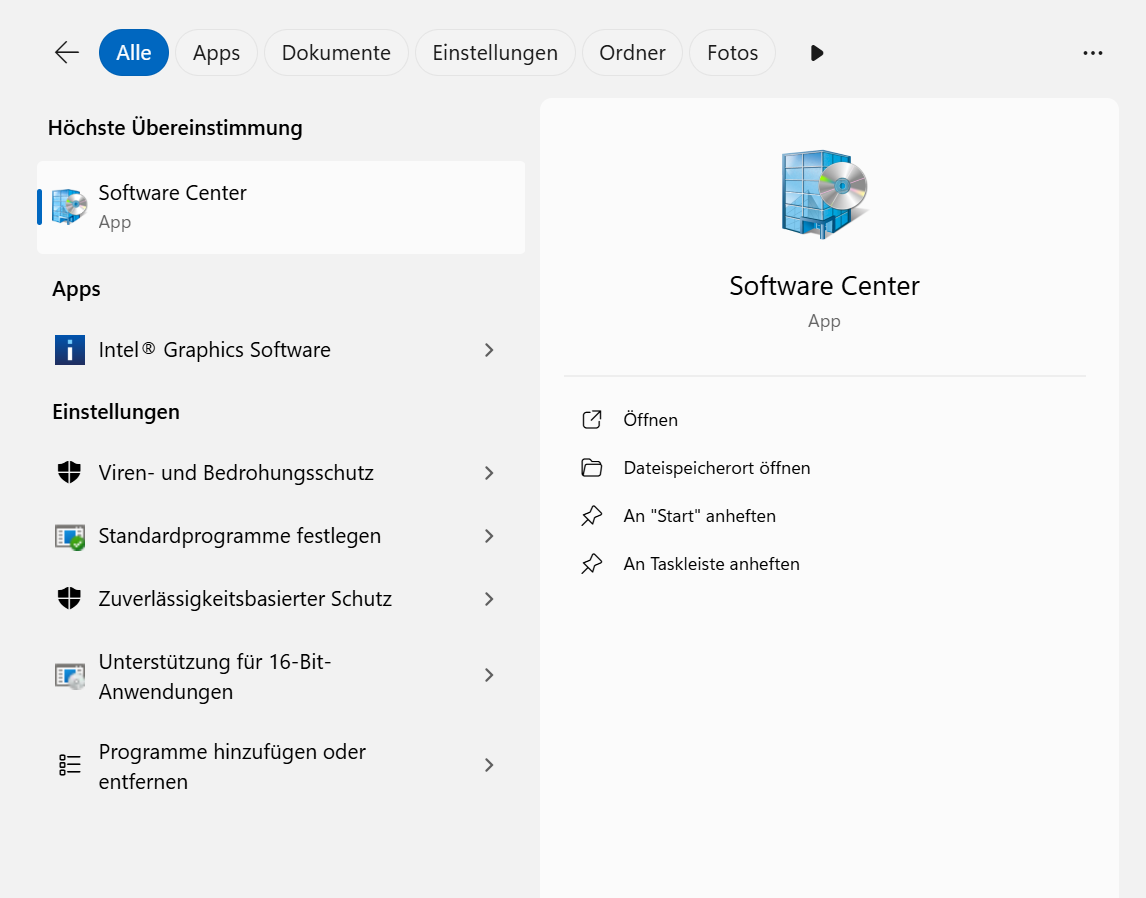Click the Standardprogramme festlegen icon
The height and width of the screenshot is (898, 1146).
69,536
